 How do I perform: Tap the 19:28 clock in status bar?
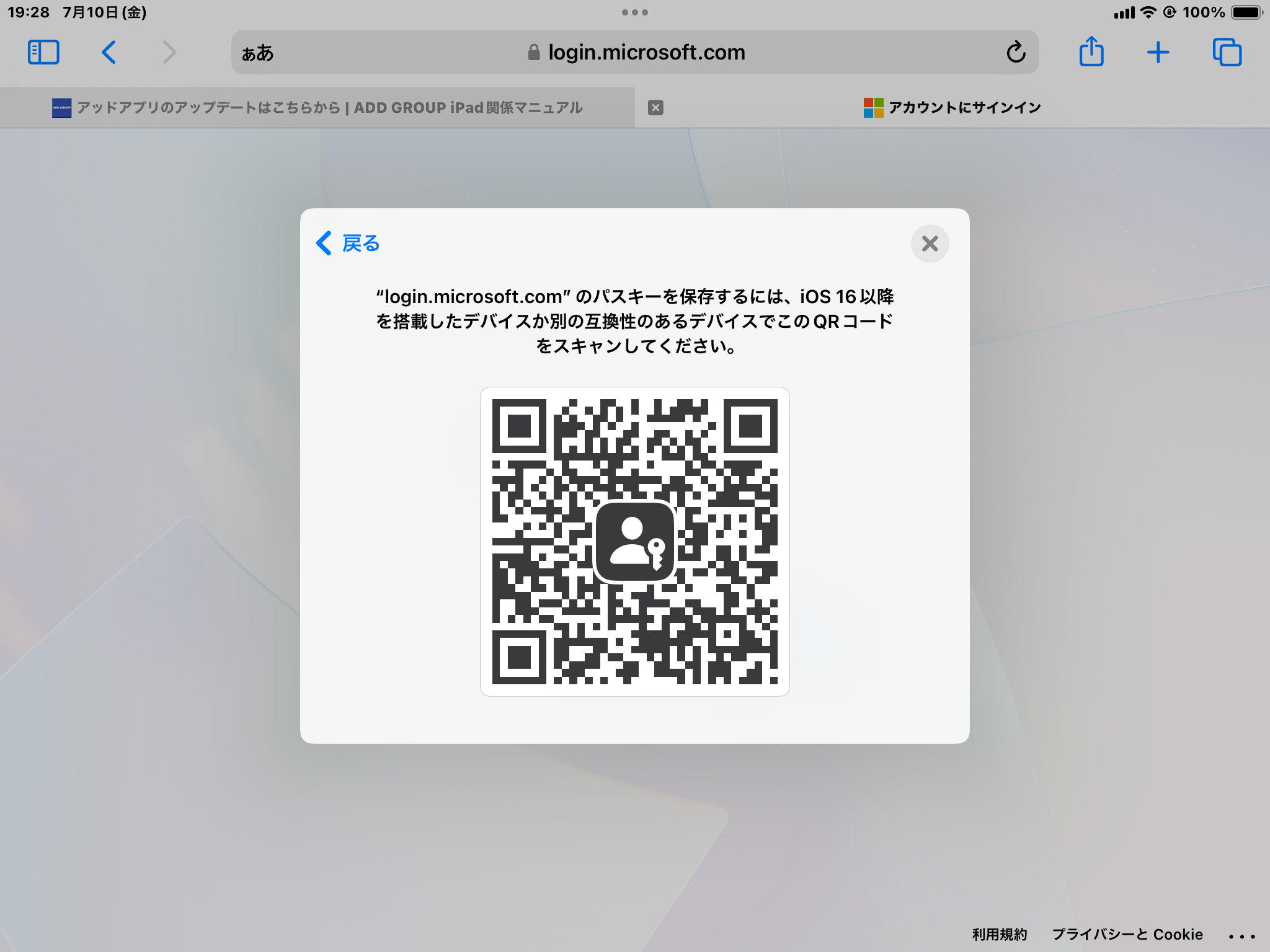(29, 12)
